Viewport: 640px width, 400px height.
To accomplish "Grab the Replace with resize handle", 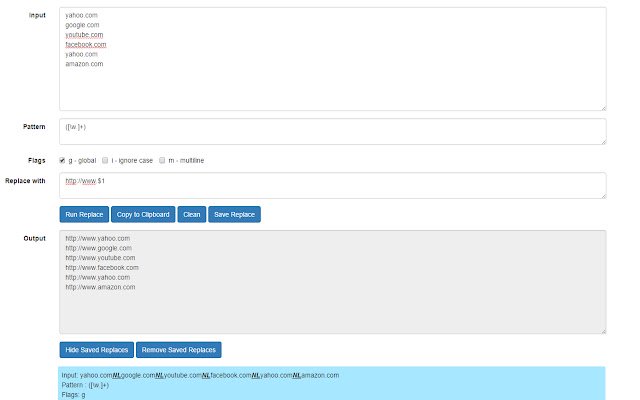I will 604,196.
